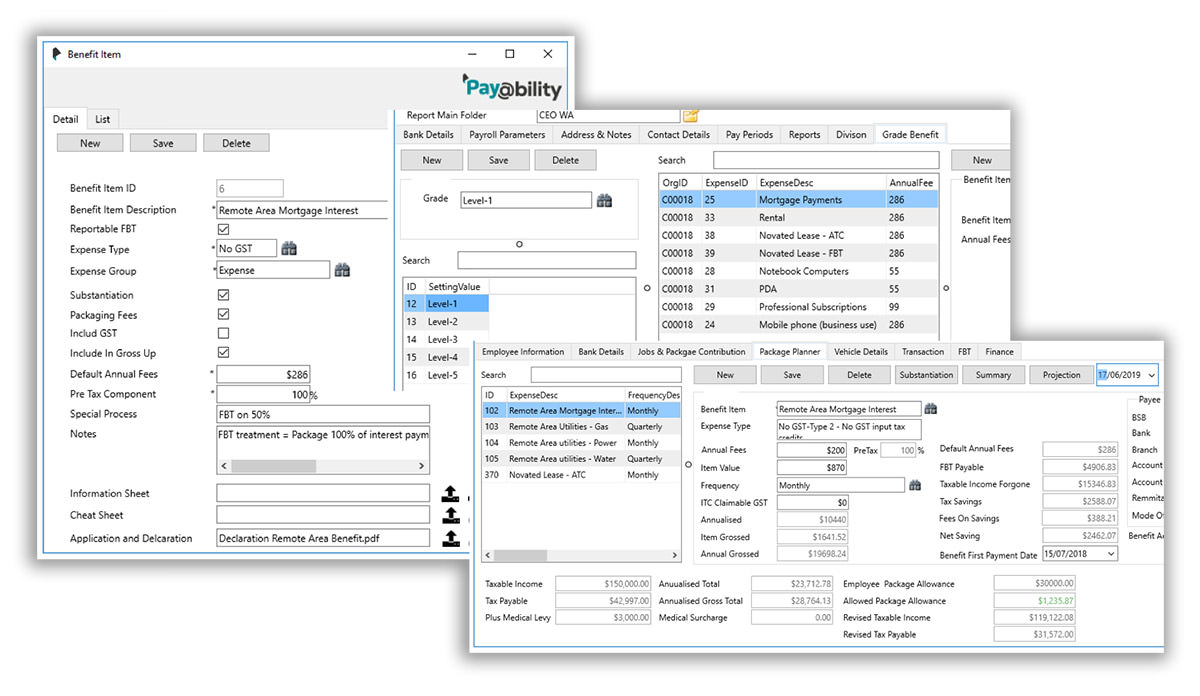This screenshot has height=696, width=1200.
Task: Click right arrow of the Notes scrollbar
Action: (x=423, y=466)
